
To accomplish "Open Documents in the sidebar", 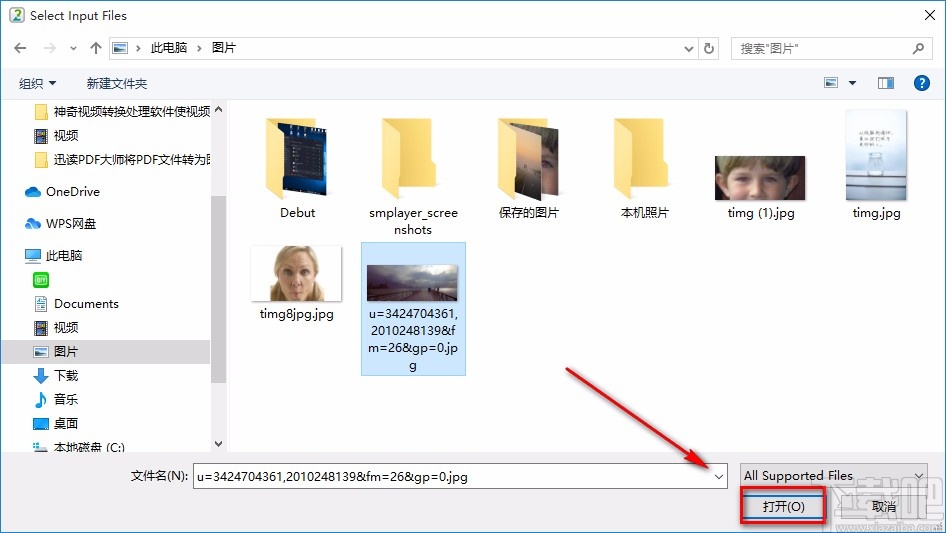I will 76,304.
